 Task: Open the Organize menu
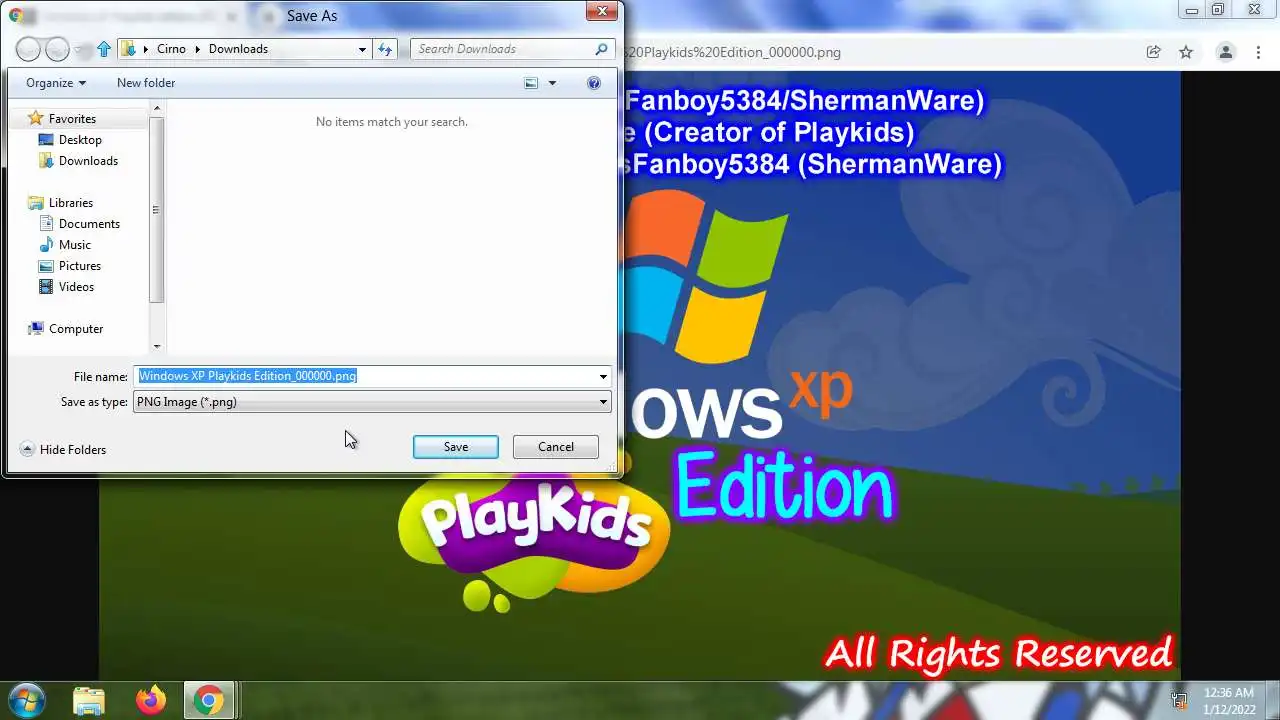point(56,83)
